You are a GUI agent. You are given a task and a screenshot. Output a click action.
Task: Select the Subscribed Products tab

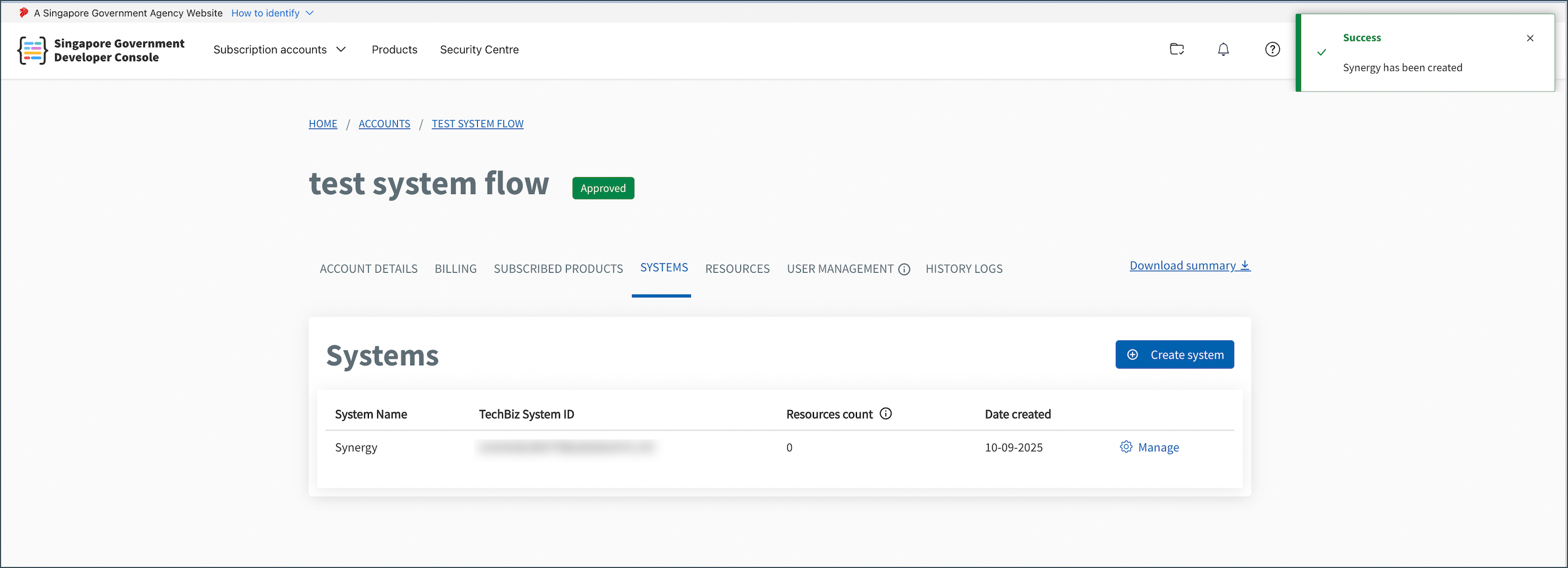click(558, 269)
